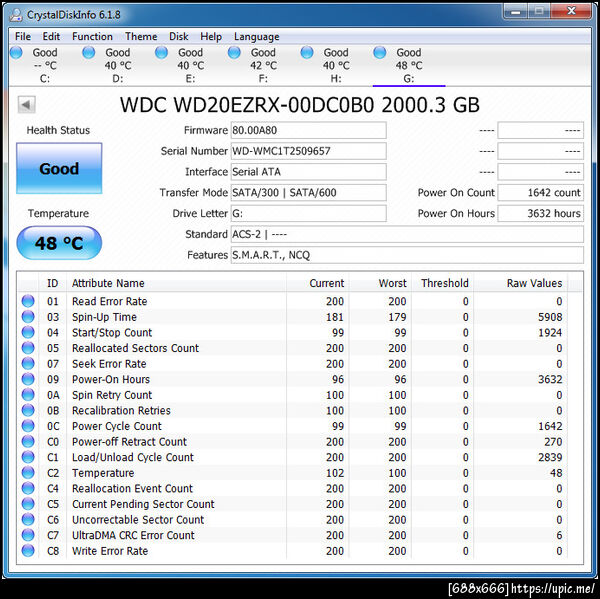Image resolution: width=600 pixels, height=599 pixels.
Task: Open the Help menu
Action: 211,36
